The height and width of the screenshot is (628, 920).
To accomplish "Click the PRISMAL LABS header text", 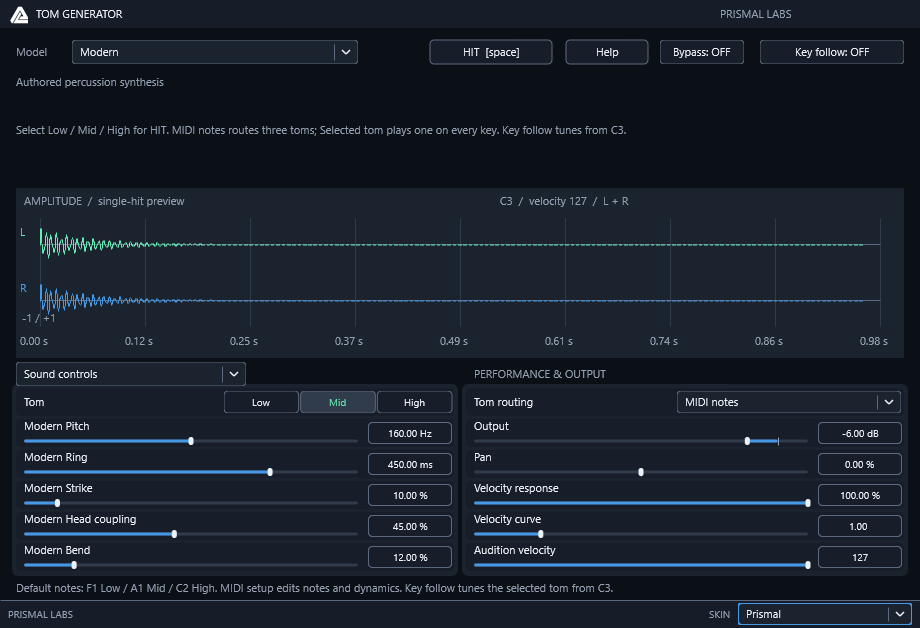I will [x=755, y=14].
